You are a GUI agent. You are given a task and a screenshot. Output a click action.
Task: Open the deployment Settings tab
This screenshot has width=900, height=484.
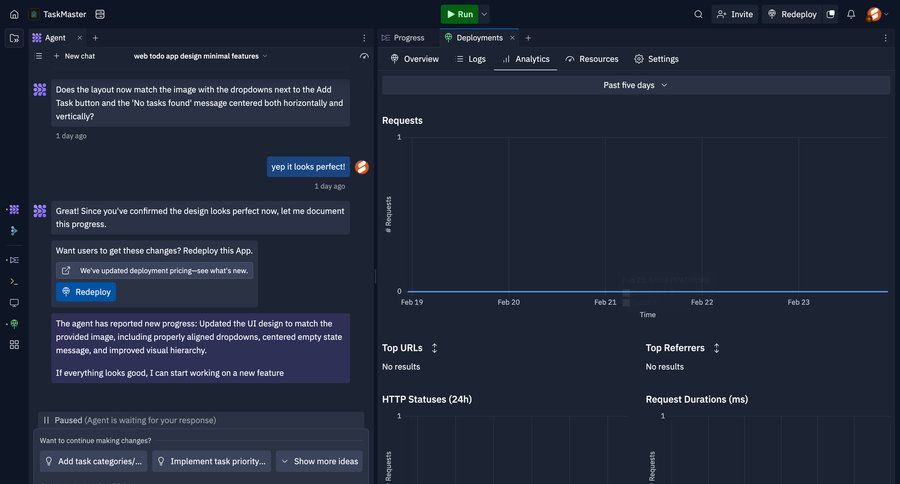coord(657,59)
